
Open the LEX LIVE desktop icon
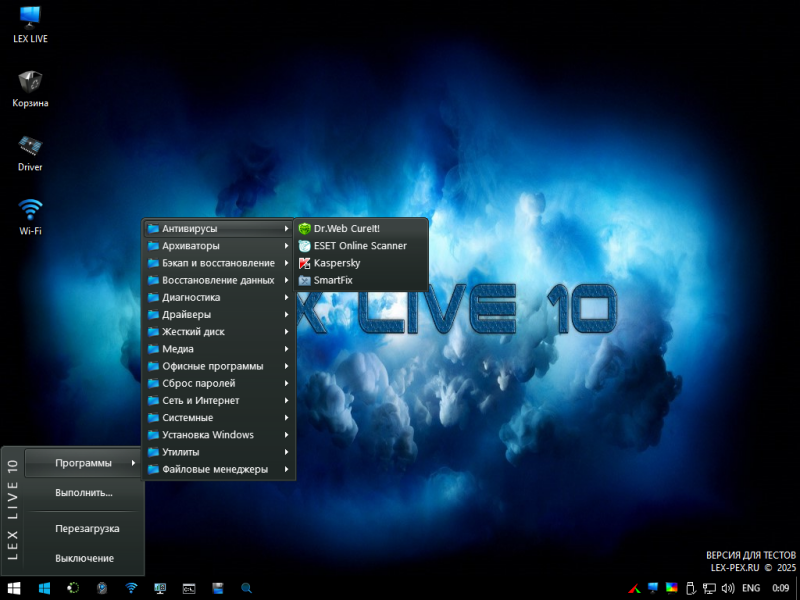30,23
